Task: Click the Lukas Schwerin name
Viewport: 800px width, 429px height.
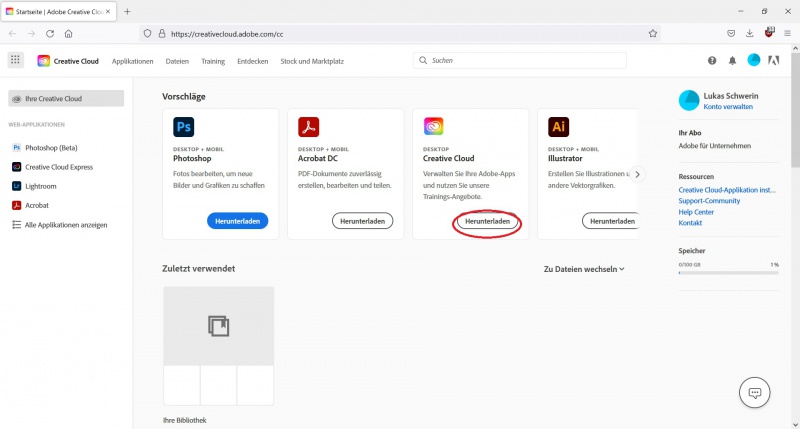Action: tap(731, 96)
